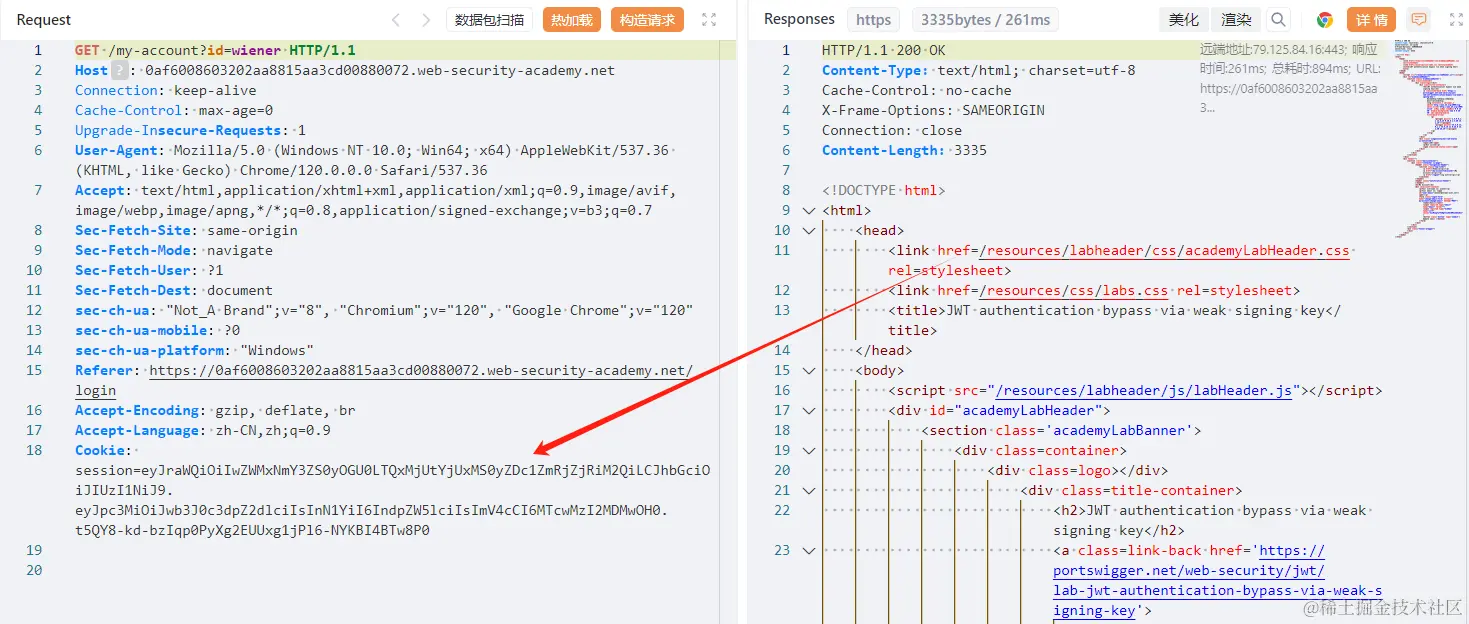
Task: Click the Host header value
Action: tap(380, 70)
